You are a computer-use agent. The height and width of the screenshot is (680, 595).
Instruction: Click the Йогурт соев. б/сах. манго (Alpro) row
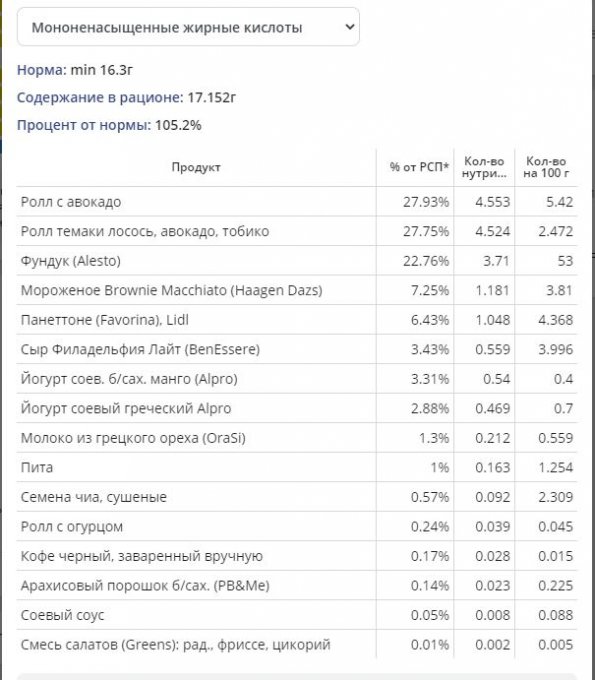pyautogui.click(x=297, y=379)
